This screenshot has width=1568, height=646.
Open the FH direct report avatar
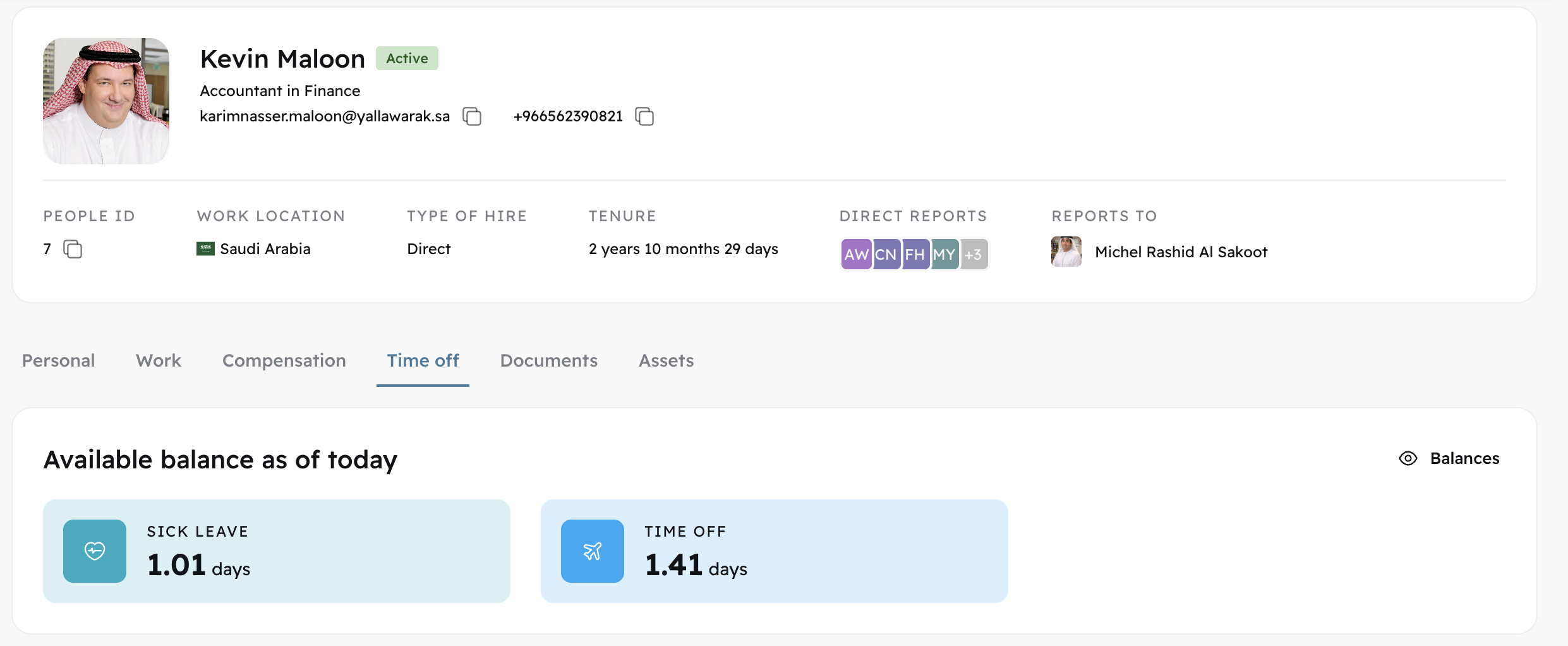[915, 253]
